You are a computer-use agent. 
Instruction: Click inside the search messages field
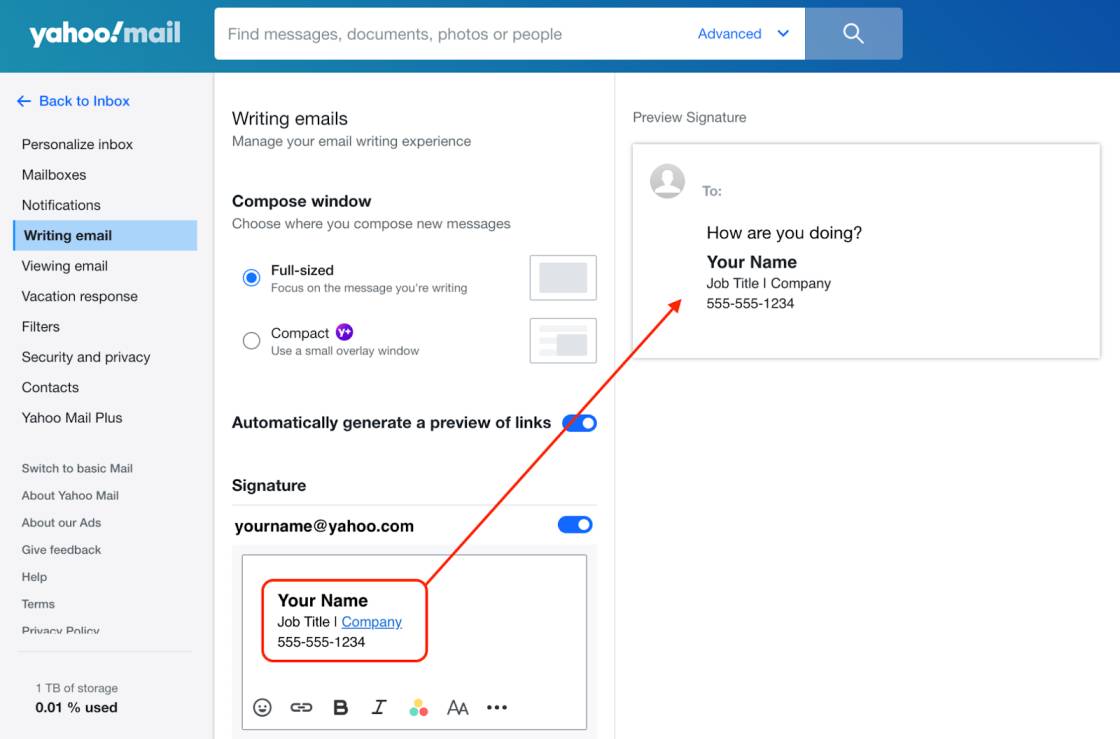point(450,33)
